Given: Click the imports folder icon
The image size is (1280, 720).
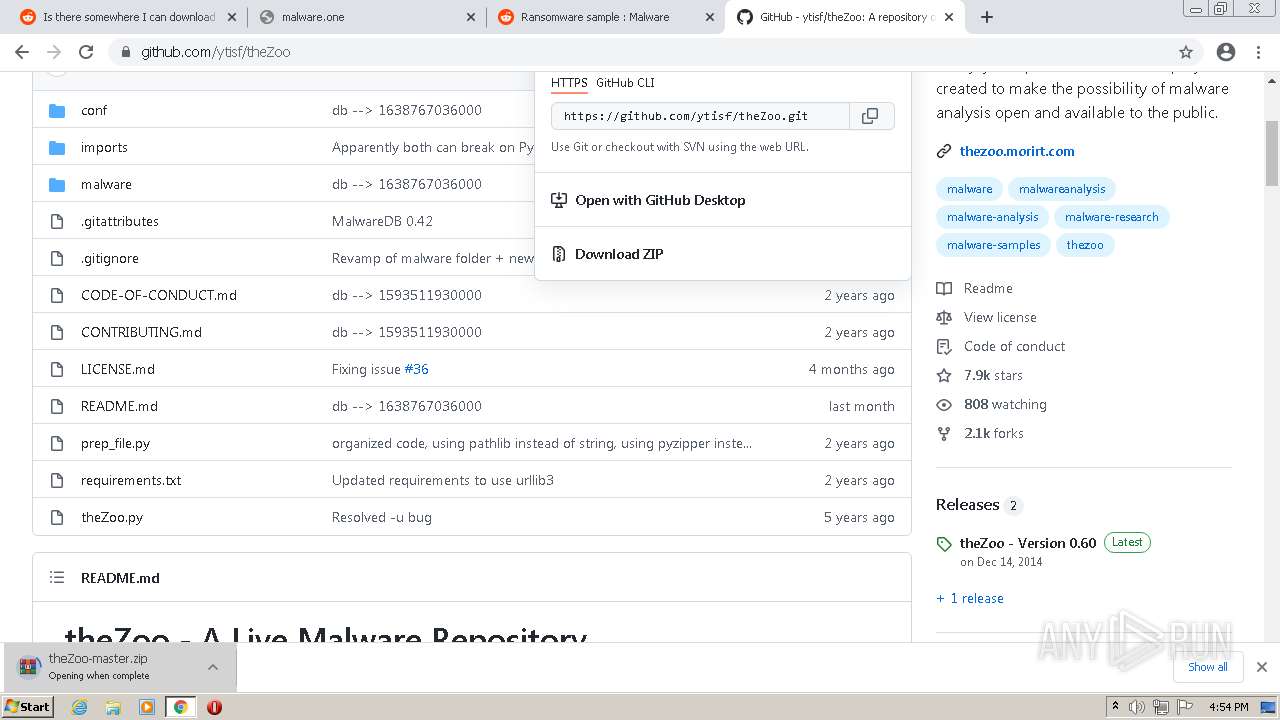Looking at the screenshot, I should coord(57,147).
